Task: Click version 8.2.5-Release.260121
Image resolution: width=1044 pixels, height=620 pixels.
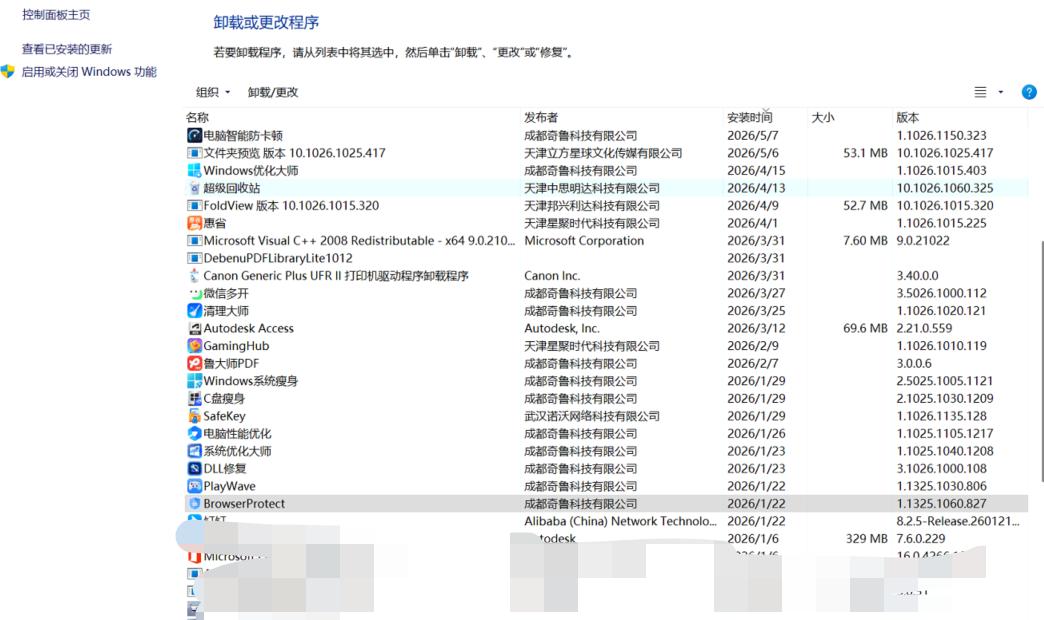Action: 957,521
